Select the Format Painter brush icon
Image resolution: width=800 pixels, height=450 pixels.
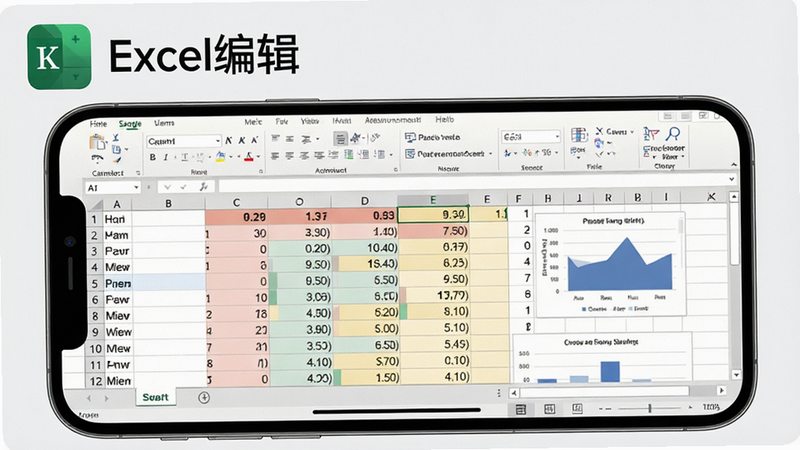(117, 161)
